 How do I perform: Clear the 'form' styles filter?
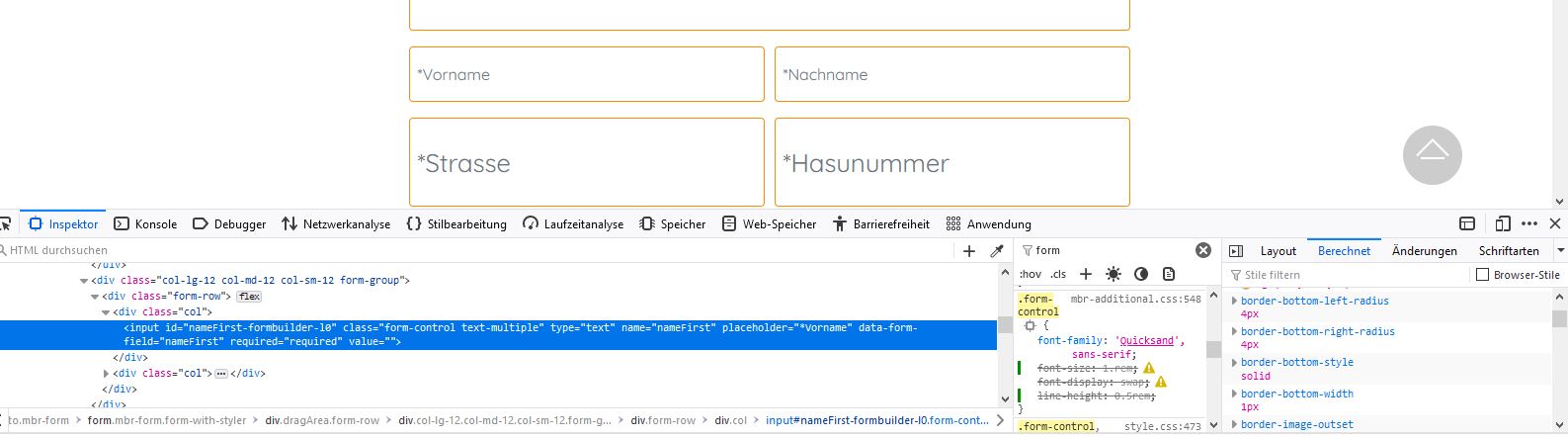tap(1203, 251)
